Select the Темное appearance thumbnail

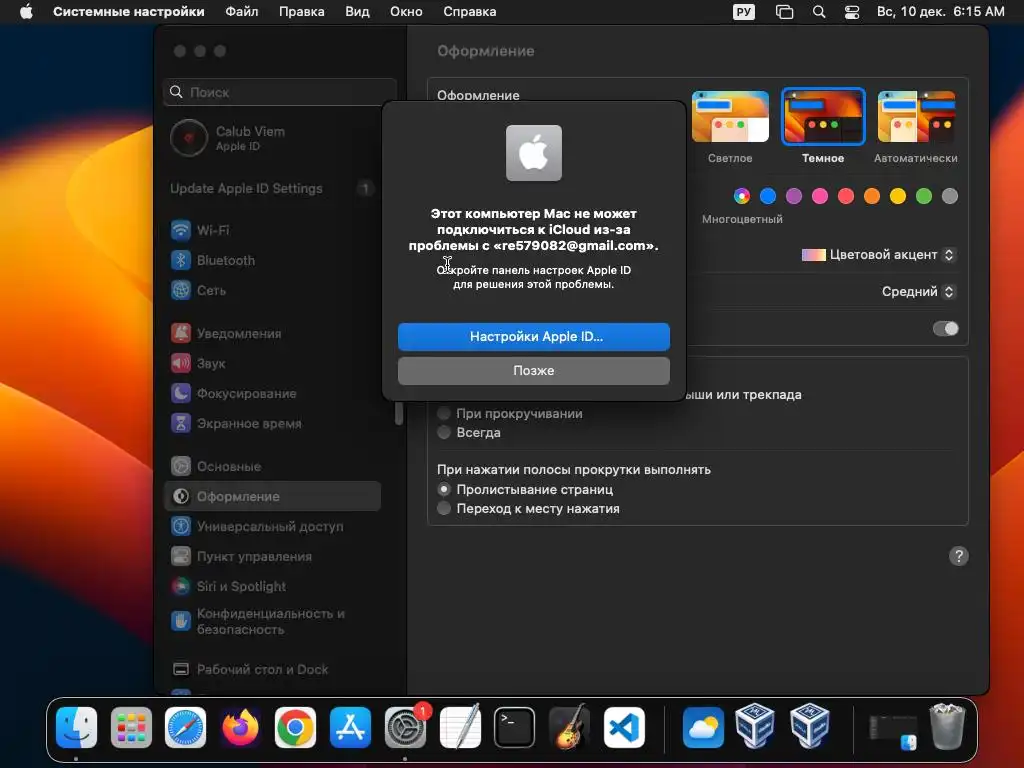tap(823, 116)
